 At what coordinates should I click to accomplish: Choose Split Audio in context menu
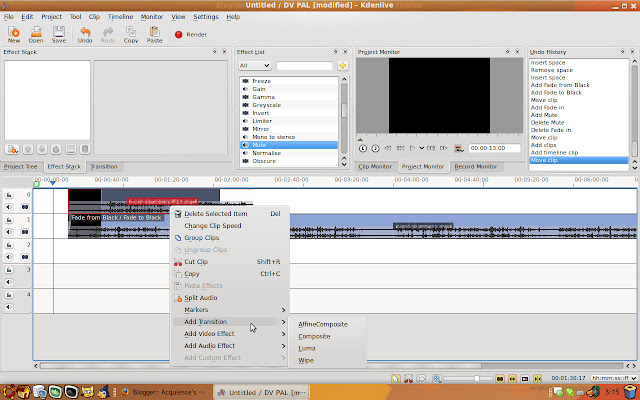click(x=230, y=298)
